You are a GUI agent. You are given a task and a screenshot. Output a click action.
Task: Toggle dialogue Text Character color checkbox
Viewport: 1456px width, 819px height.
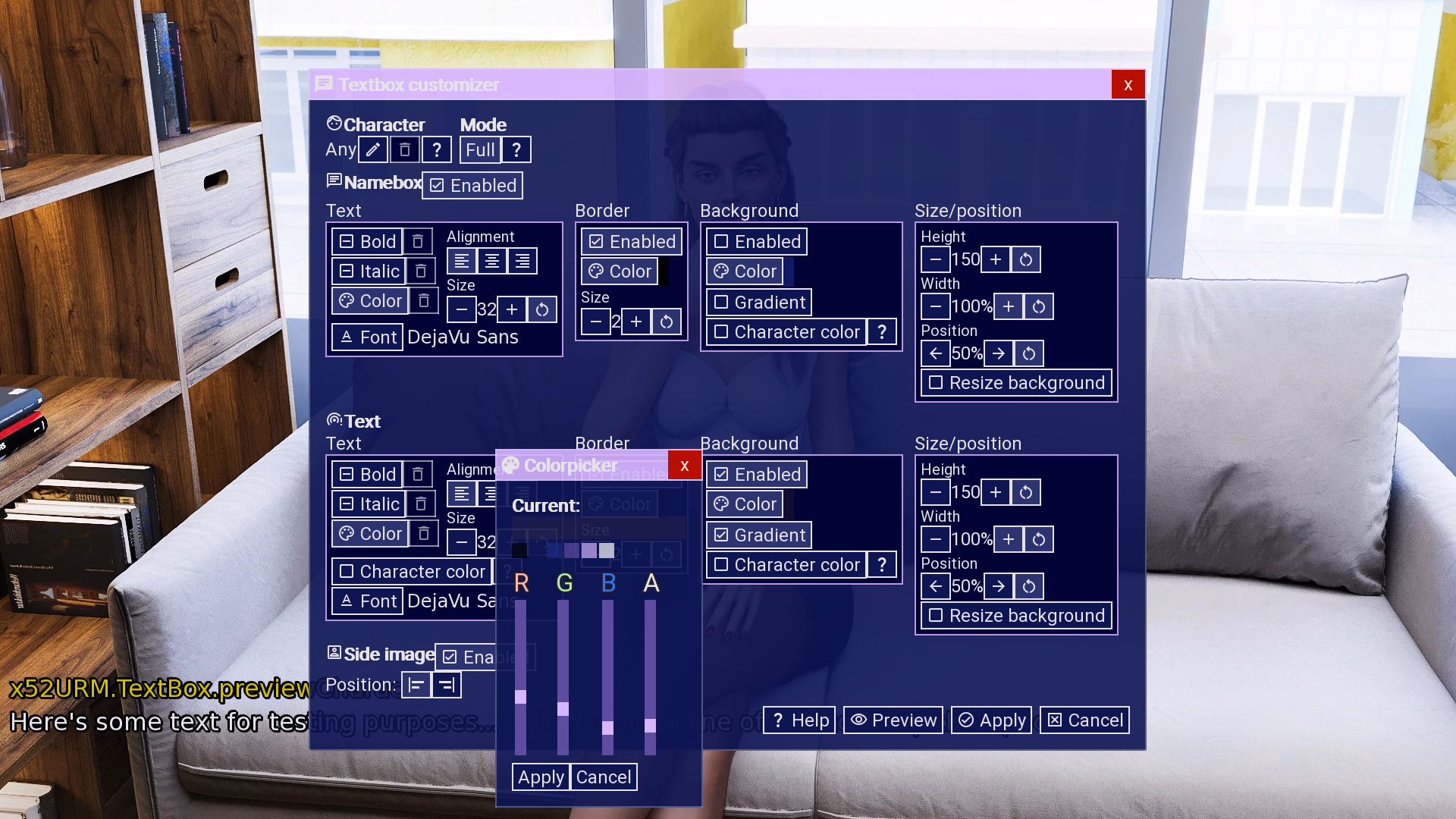(x=412, y=572)
